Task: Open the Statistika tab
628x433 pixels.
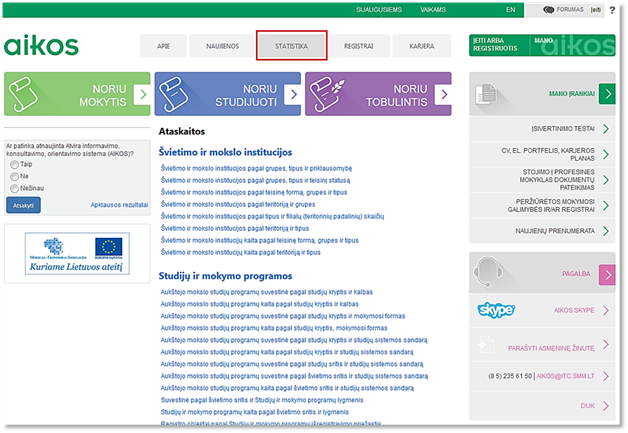Action: tap(292, 46)
